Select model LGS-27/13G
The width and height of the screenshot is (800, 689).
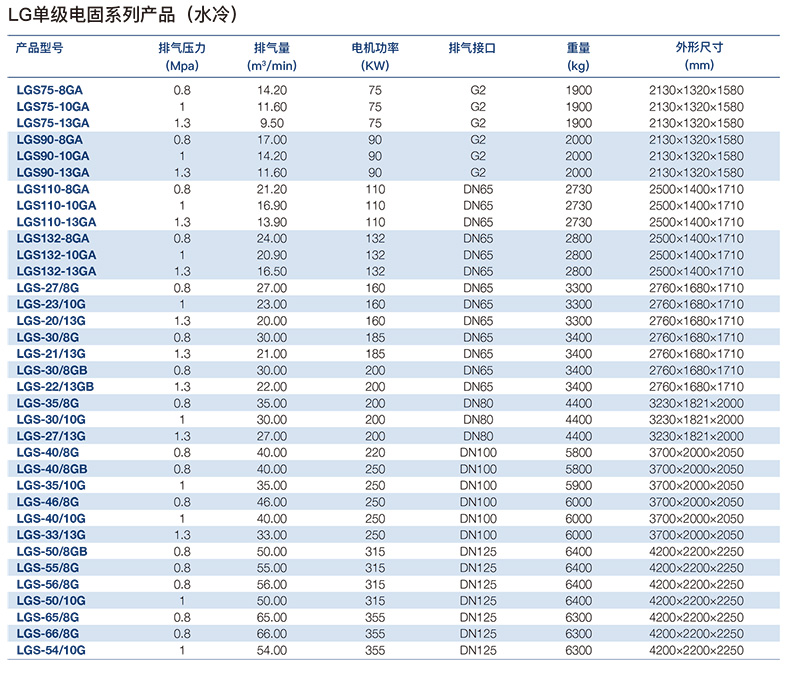click(51, 436)
